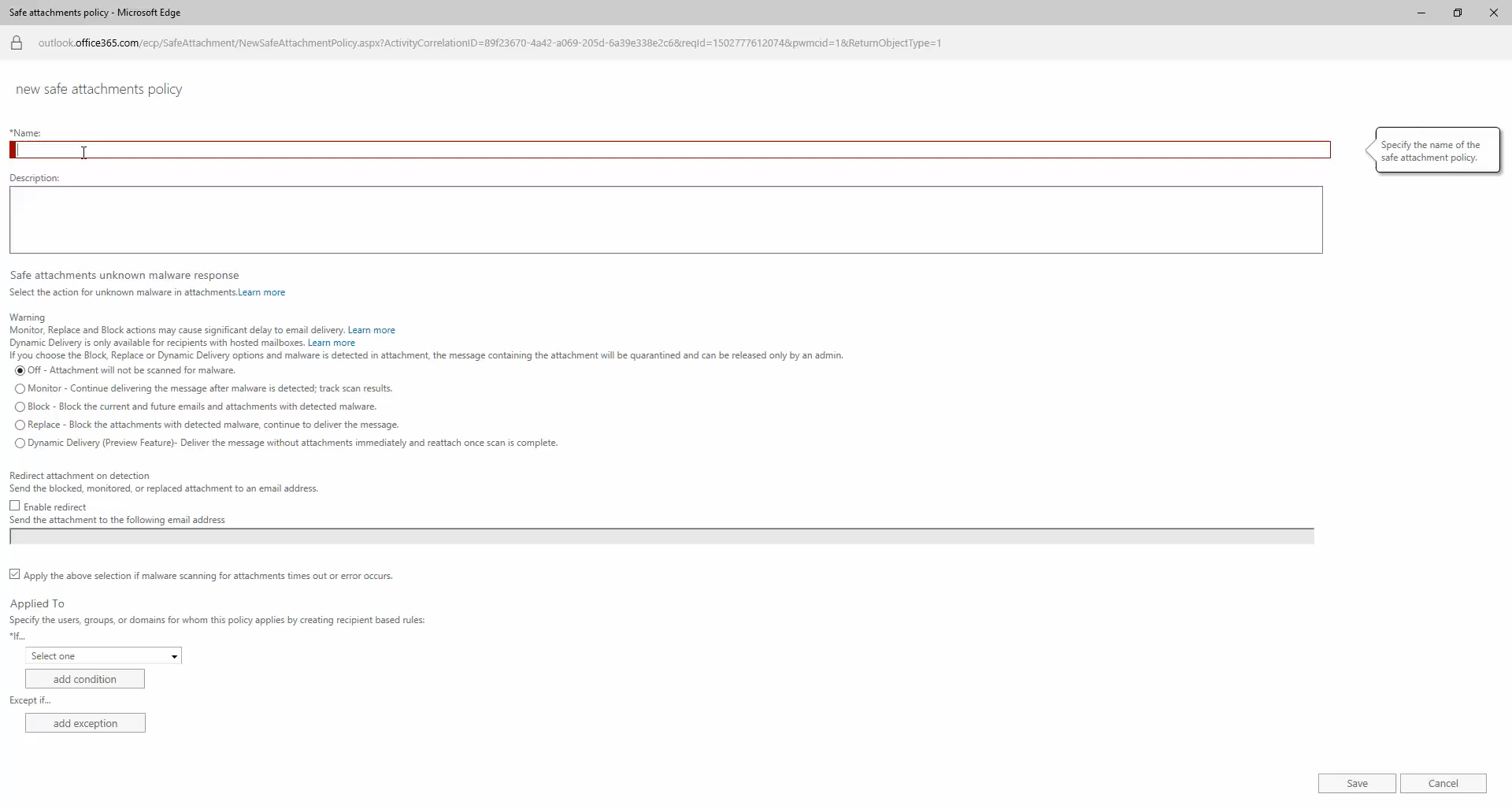Image resolution: width=1512 pixels, height=809 pixels.
Task: Open the 'Select one' condition dropdown
Action: 104,656
